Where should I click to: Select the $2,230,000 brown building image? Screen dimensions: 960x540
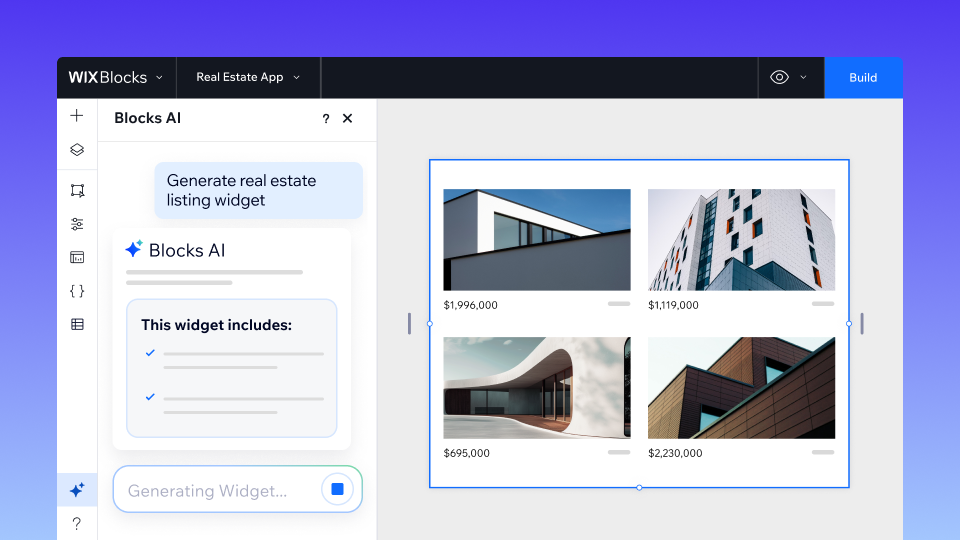741,388
